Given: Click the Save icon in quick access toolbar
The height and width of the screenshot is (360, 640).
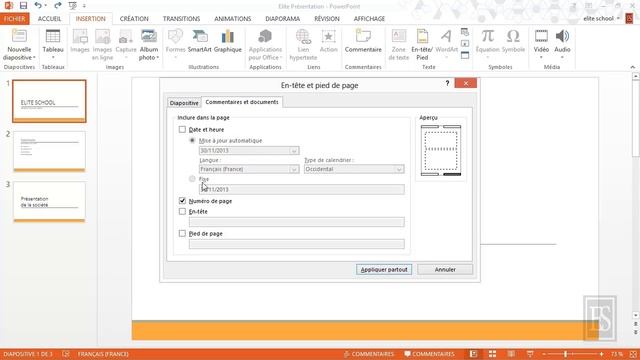Looking at the screenshot, I should coord(23,6).
